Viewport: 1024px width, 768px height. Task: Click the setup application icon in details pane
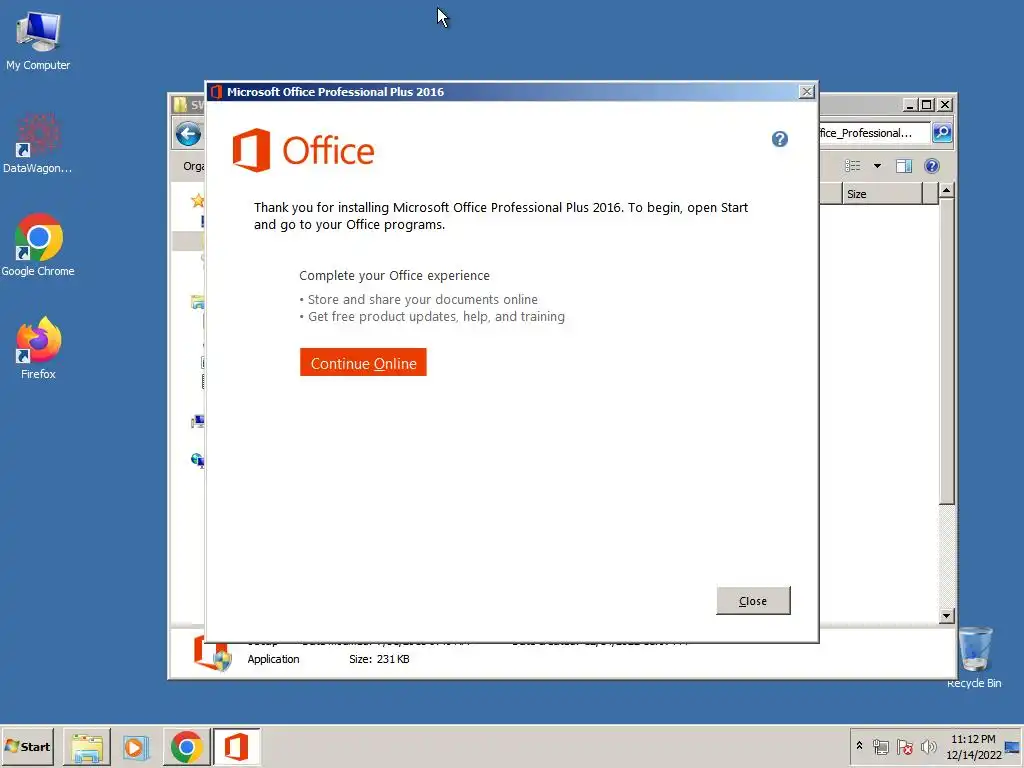tap(213, 653)
